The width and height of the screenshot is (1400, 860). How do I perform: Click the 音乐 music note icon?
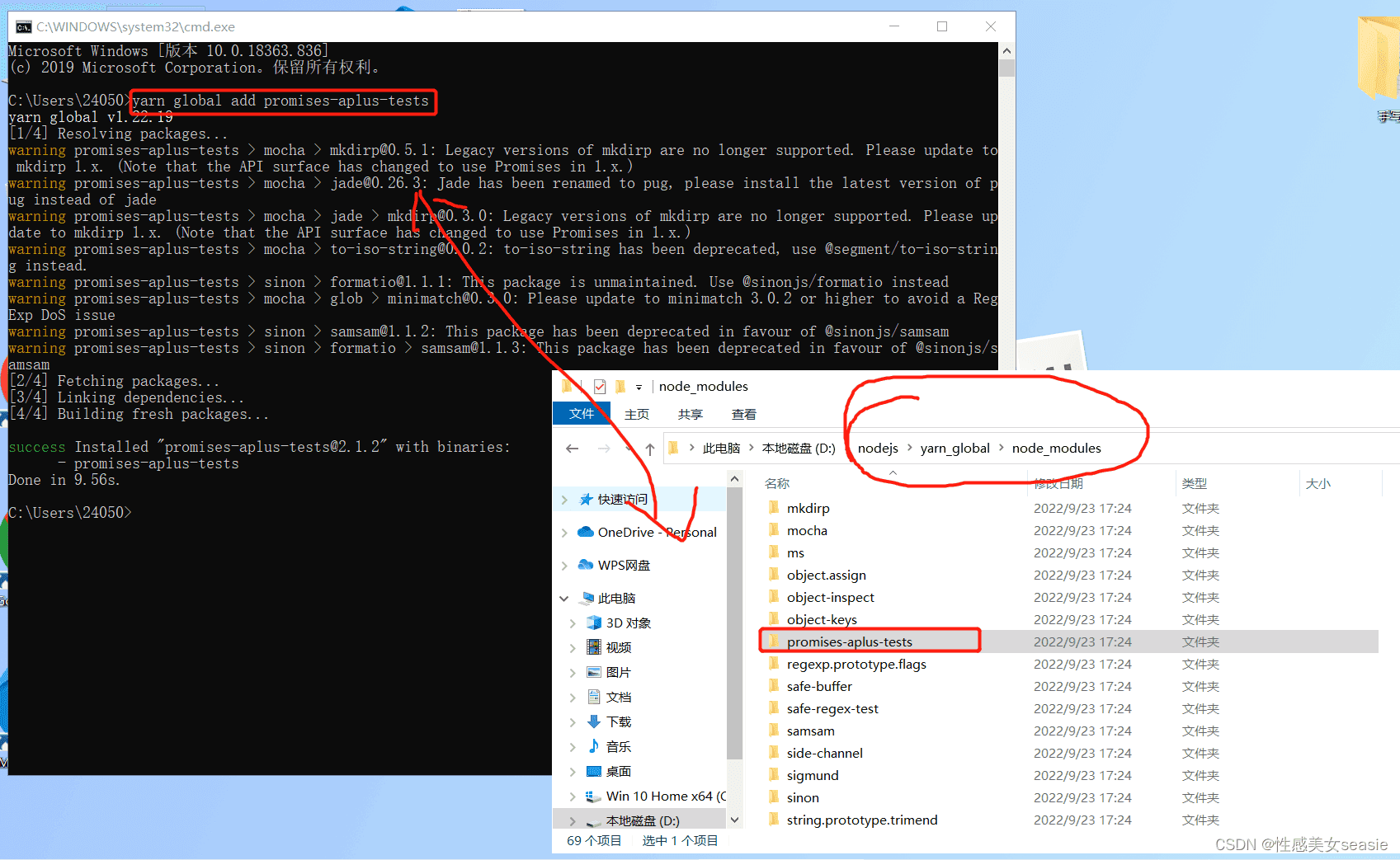click(593, 746)
